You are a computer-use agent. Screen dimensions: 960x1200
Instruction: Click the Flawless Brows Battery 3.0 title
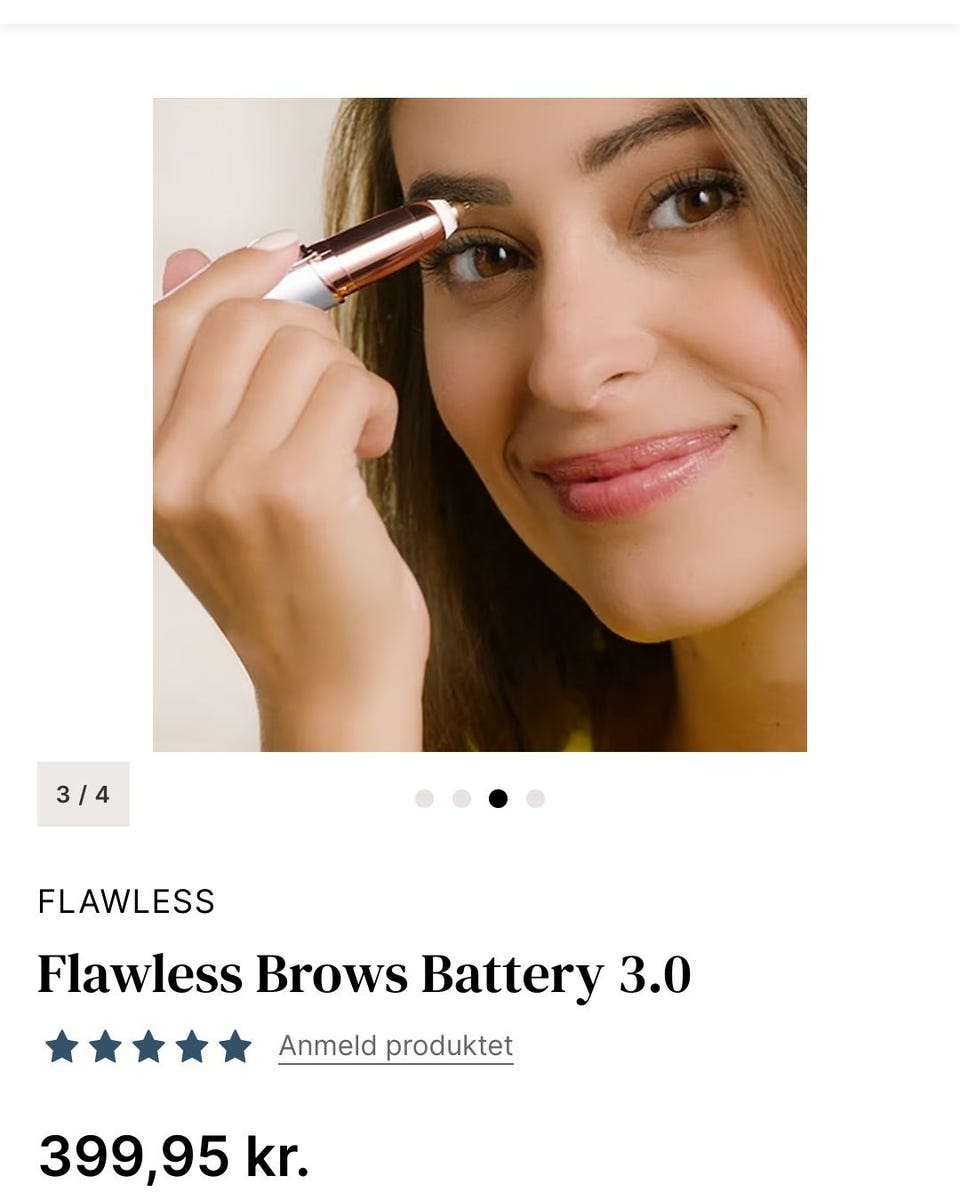[364, 976]
